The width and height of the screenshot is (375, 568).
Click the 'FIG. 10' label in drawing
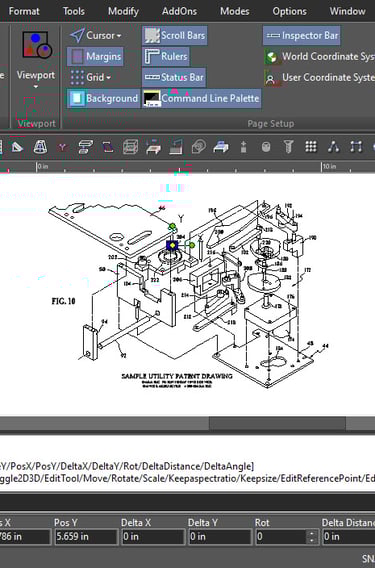coord(63,301)
